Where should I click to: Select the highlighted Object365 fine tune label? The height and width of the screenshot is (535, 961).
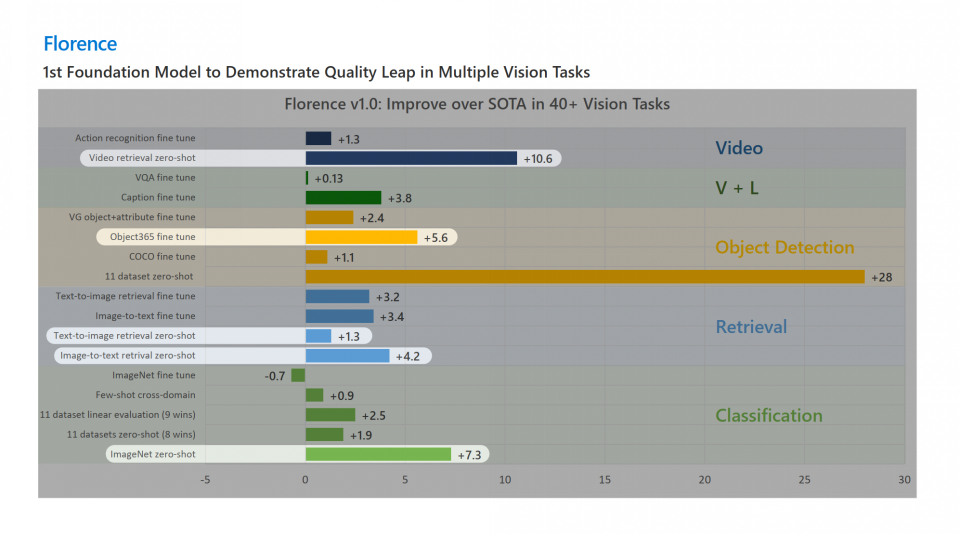pos(153,237)
